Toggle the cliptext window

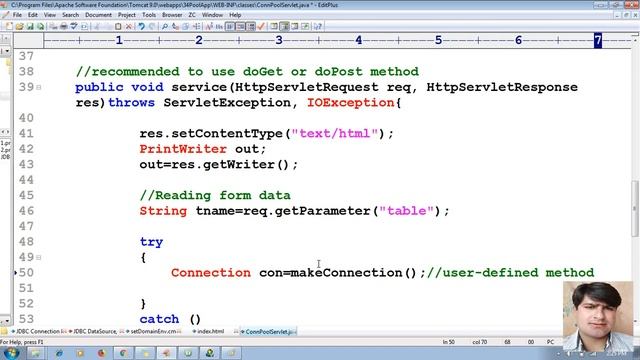274,26
